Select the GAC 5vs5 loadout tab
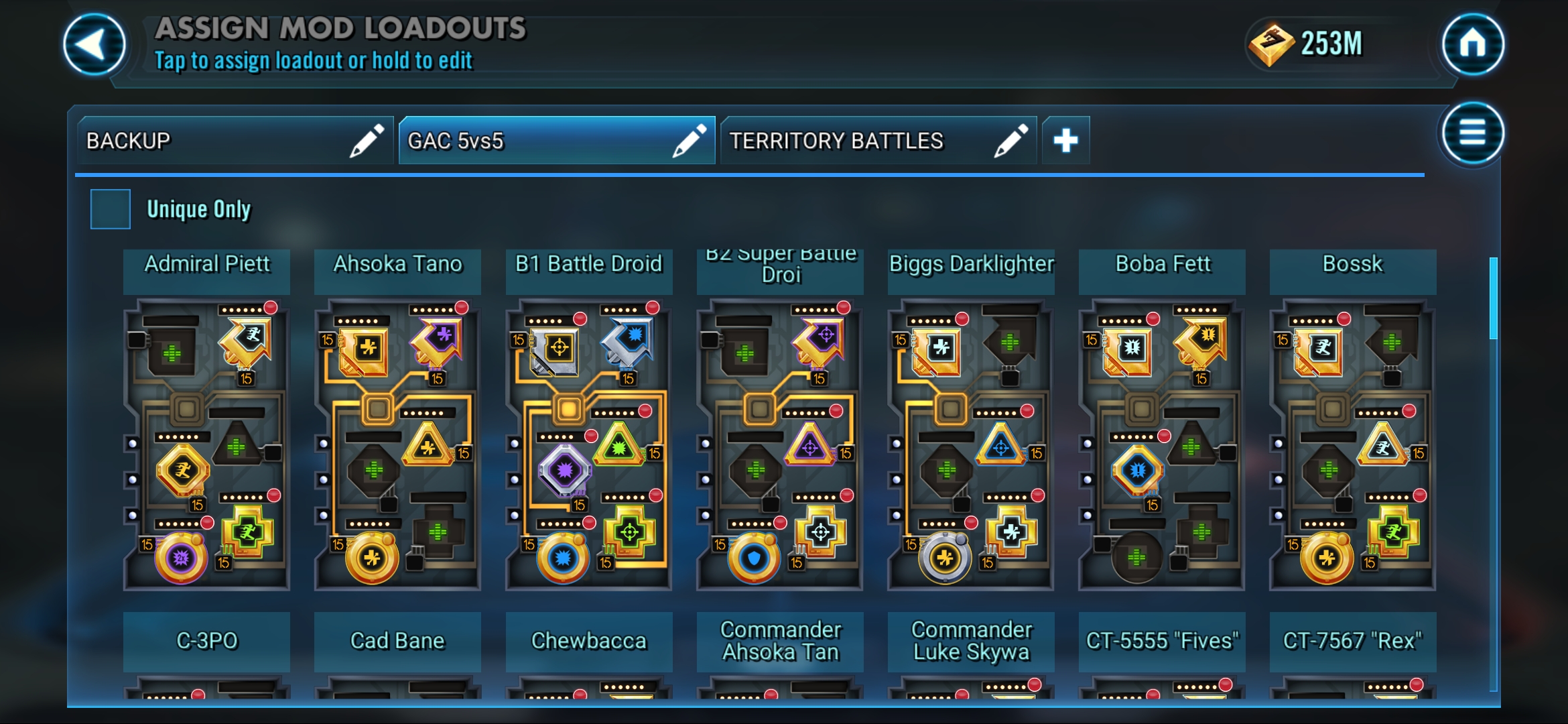The height and width of the screenshot is (724, 1568). [x=557, y=140]
